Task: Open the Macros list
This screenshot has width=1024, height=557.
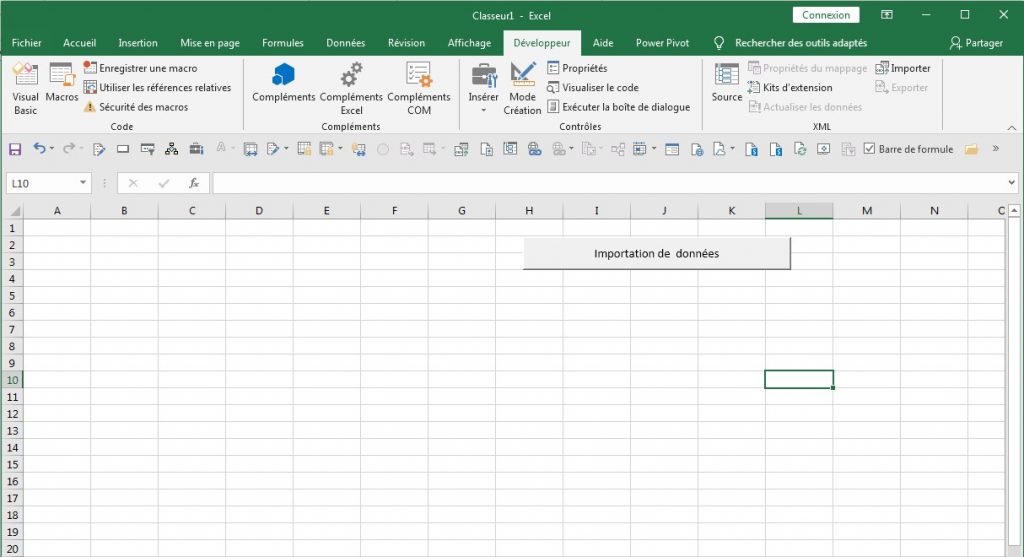Action: 61,82
